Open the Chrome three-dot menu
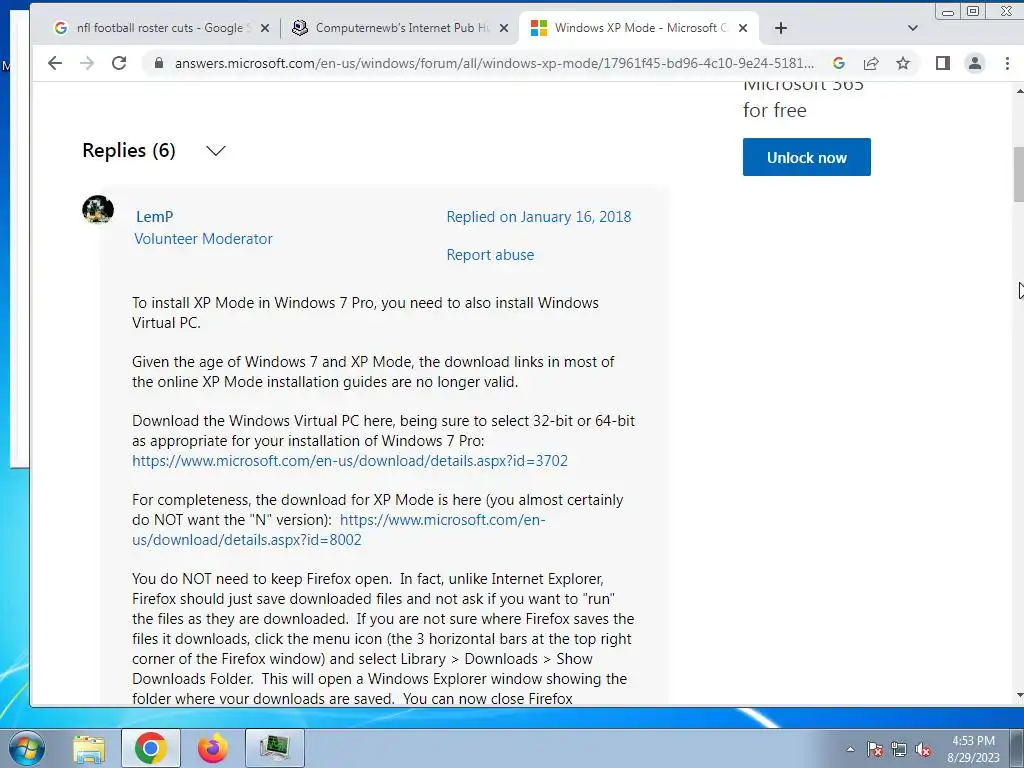1024x768 pixels. 1007,63
